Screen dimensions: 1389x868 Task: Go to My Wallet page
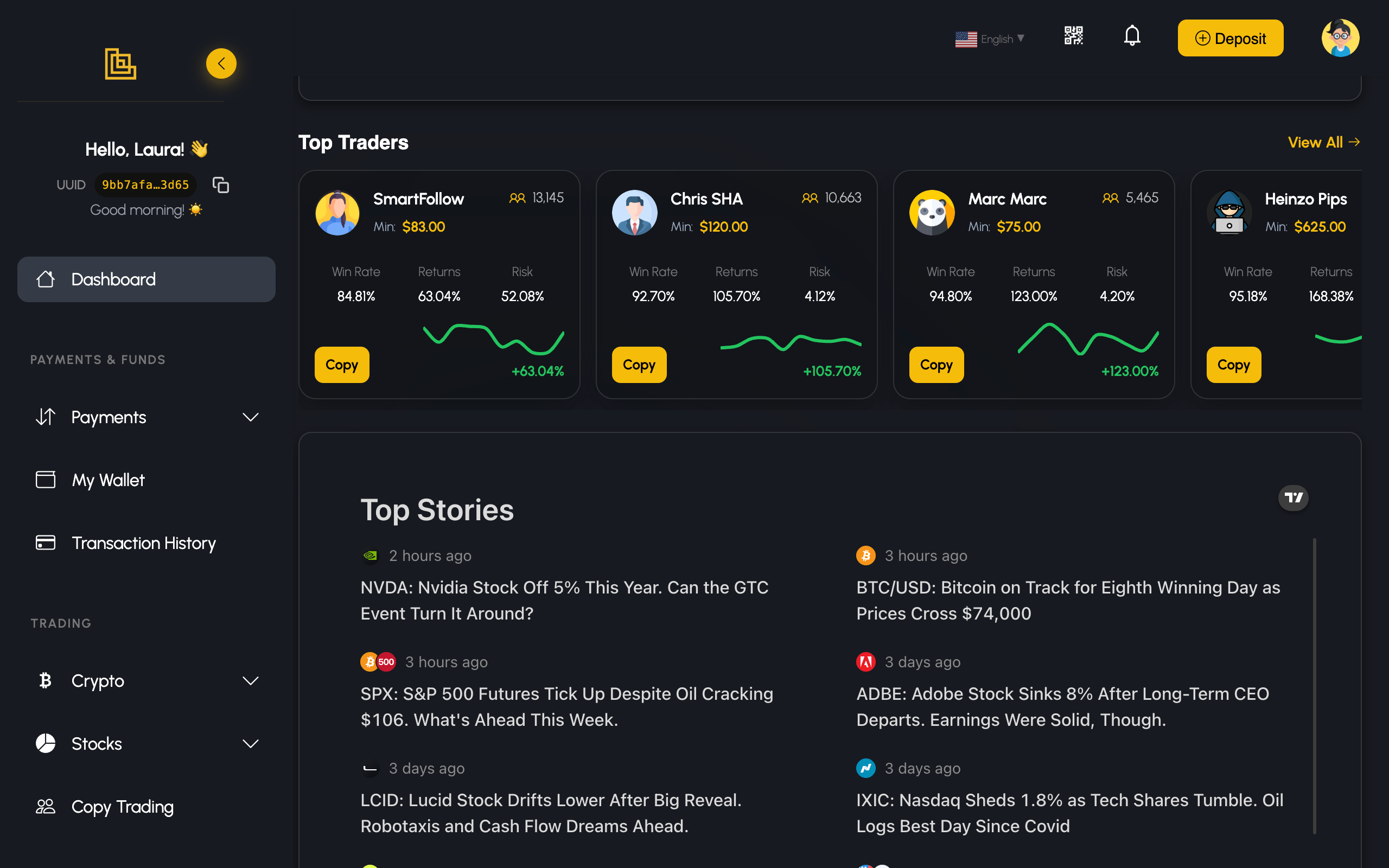108,480
